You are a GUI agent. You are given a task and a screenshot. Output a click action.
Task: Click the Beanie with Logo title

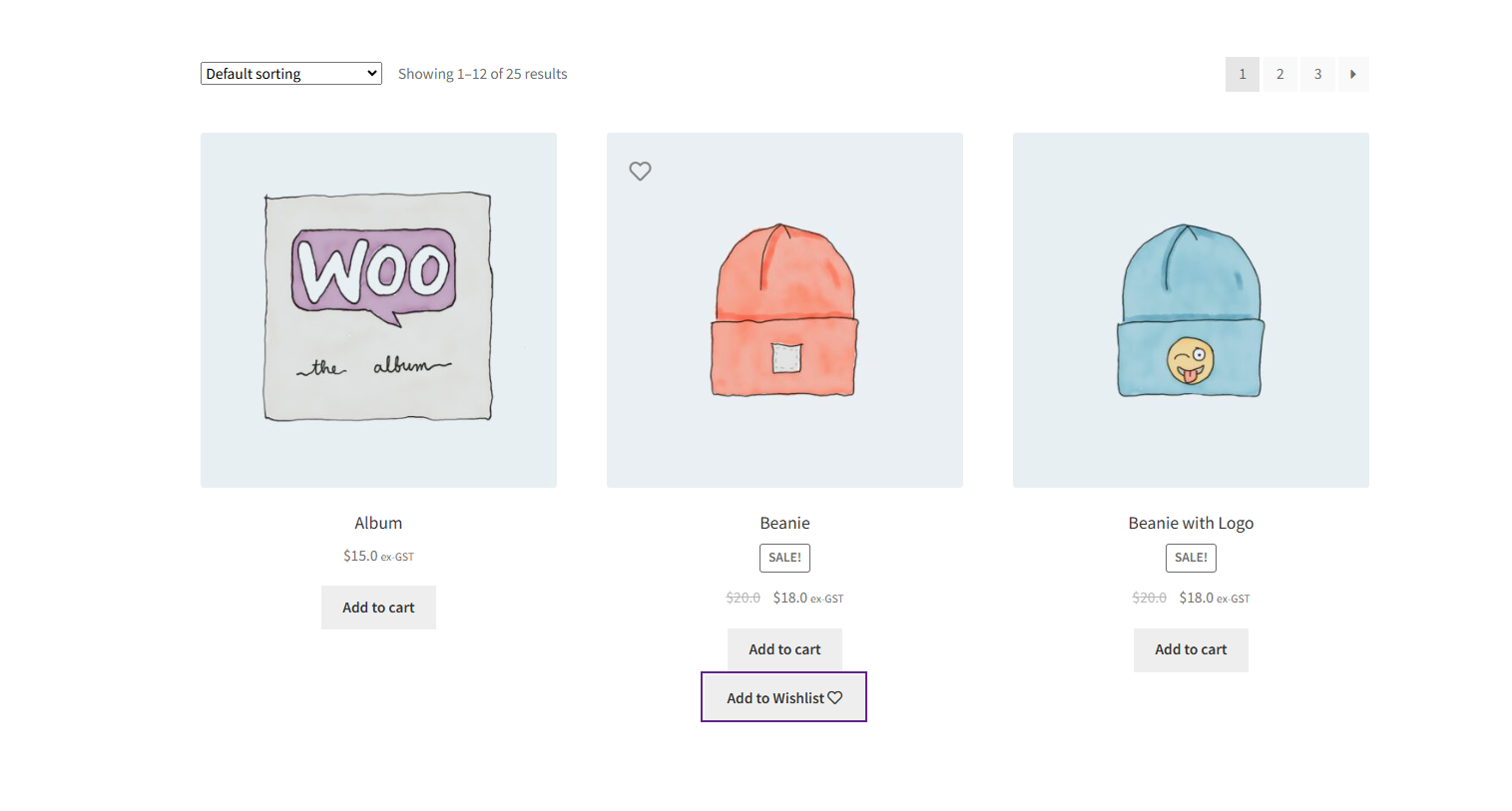click(x=1191, y=523)
